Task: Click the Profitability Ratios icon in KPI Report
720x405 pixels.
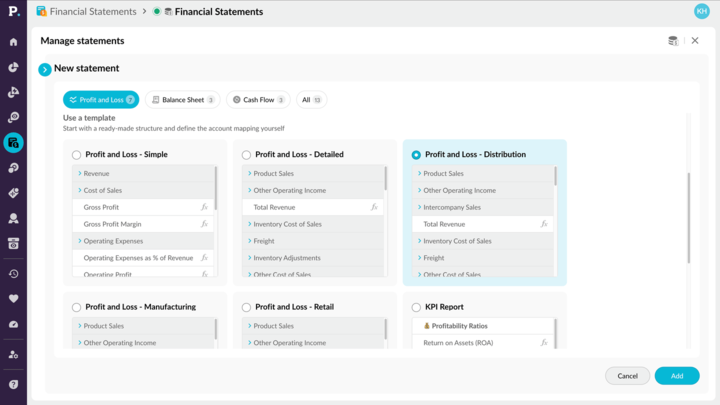Action: pos(427,326)
